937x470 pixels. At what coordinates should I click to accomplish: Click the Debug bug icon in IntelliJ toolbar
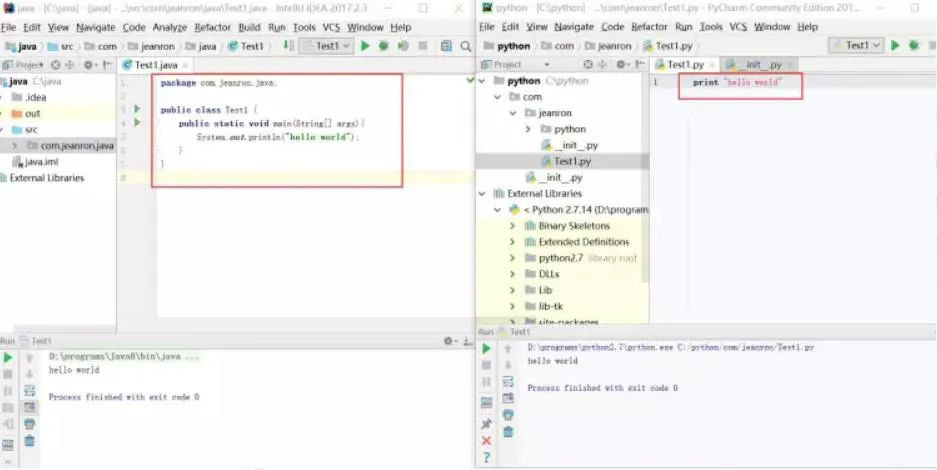(x=384, y=46)
